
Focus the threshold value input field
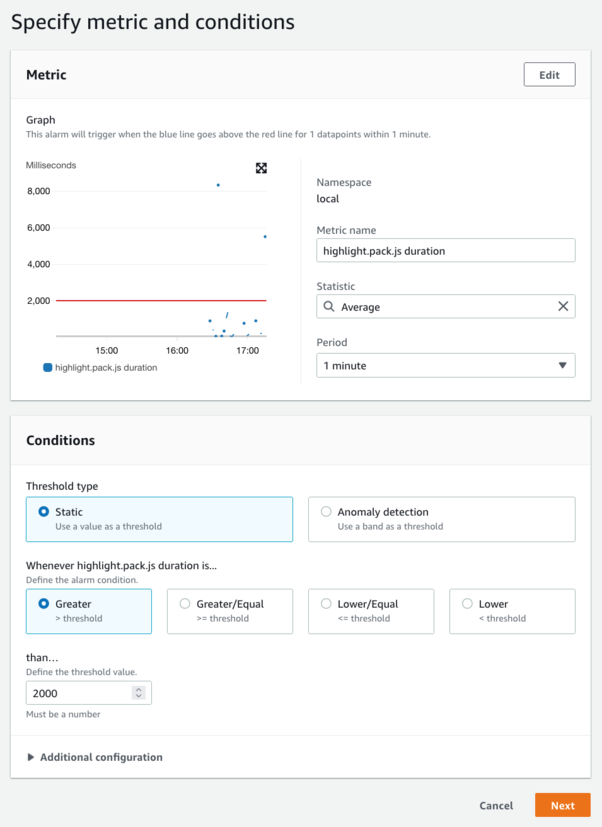(78, 692)
